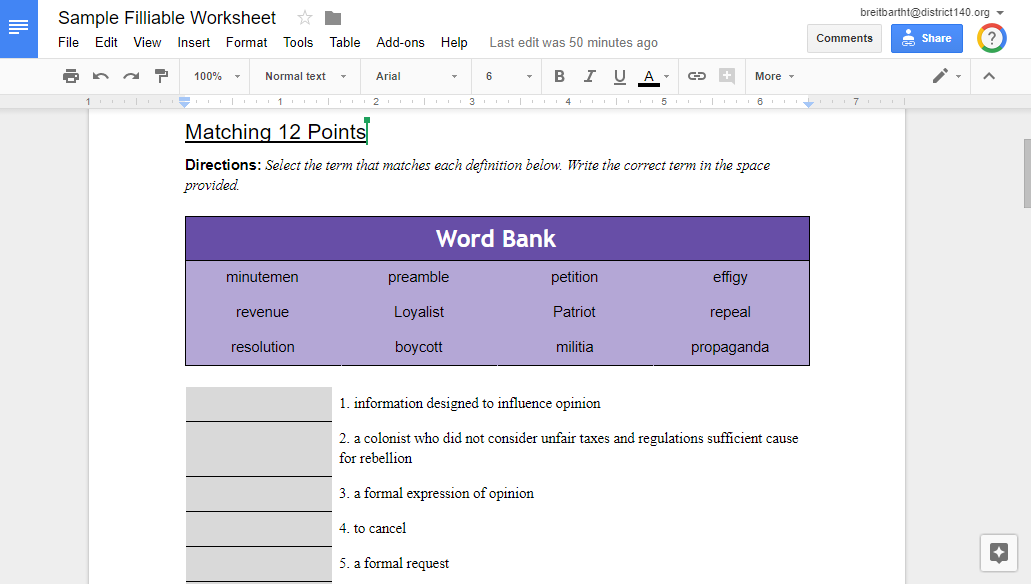This screenshot has width=1031, height=584.
Task: Apply italic formatting
Action: (x=589, y=76)
